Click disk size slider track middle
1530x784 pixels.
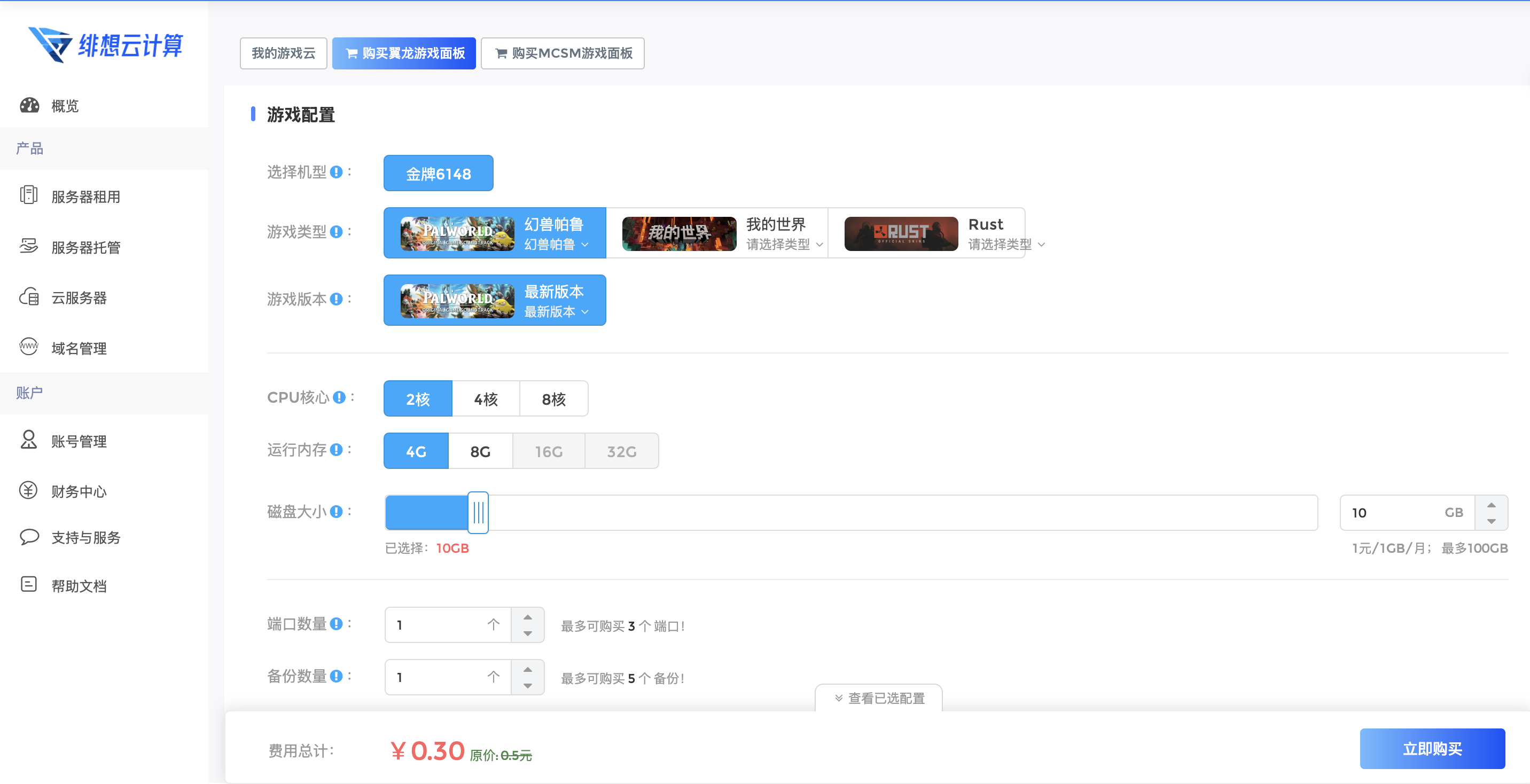[851, 513]
